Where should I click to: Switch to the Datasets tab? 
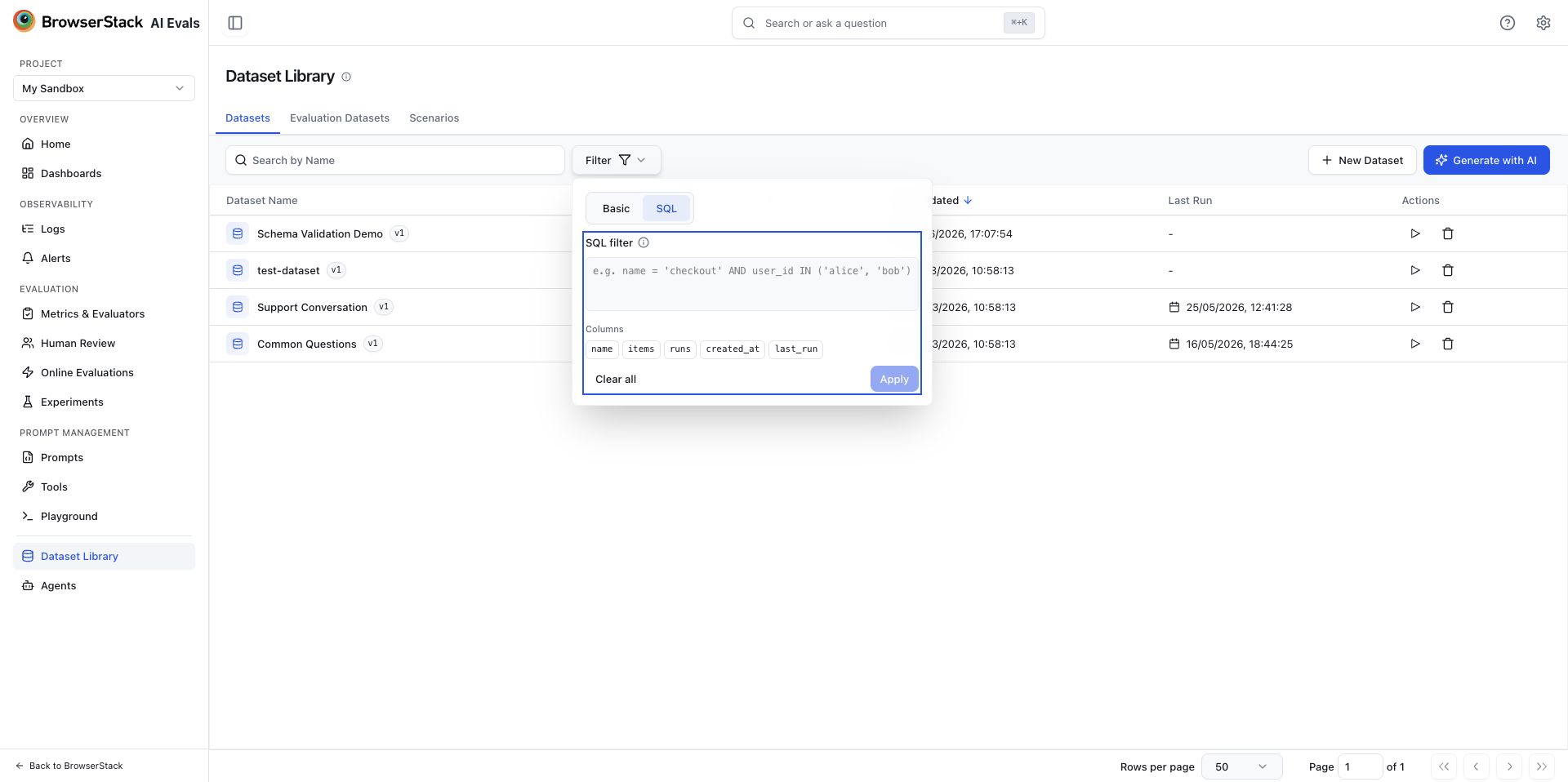tap(247, 118)
